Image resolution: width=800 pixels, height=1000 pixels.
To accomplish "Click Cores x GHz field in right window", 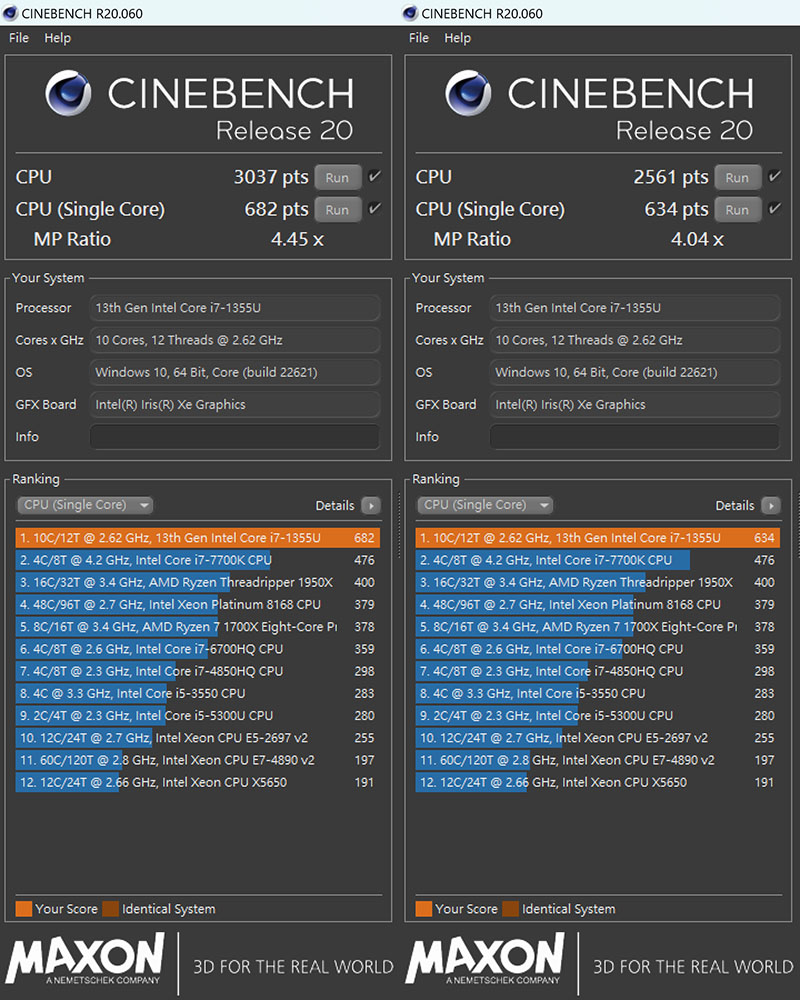I will click(635, 340).
